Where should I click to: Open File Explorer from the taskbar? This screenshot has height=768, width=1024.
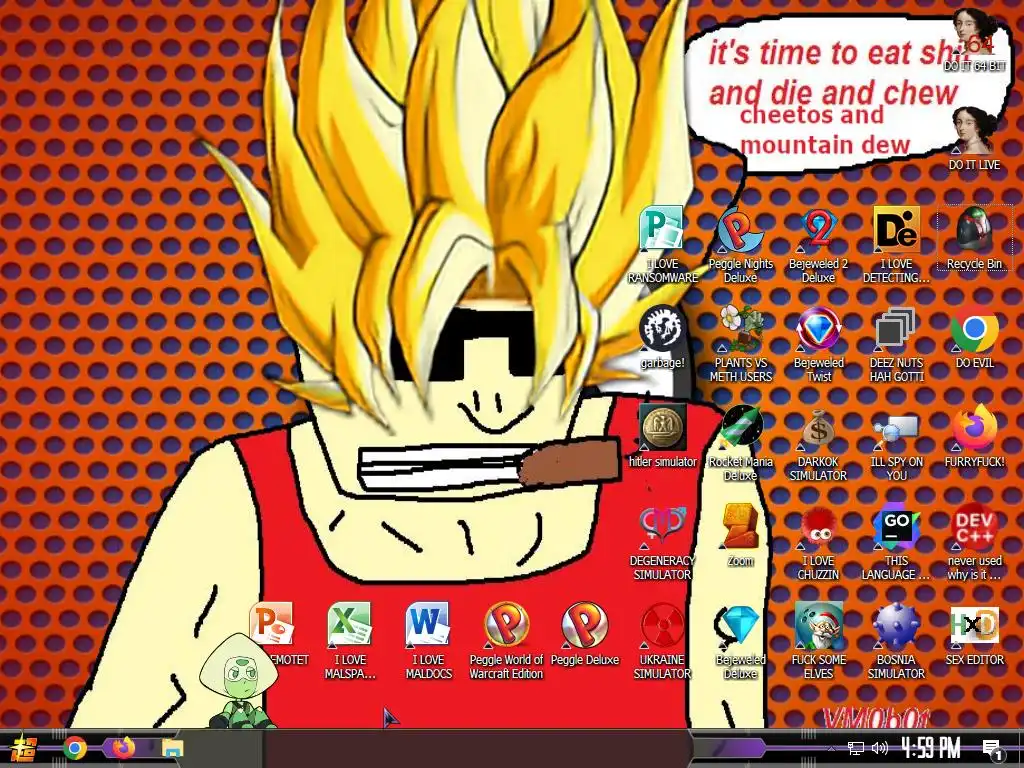click(172, 748)
